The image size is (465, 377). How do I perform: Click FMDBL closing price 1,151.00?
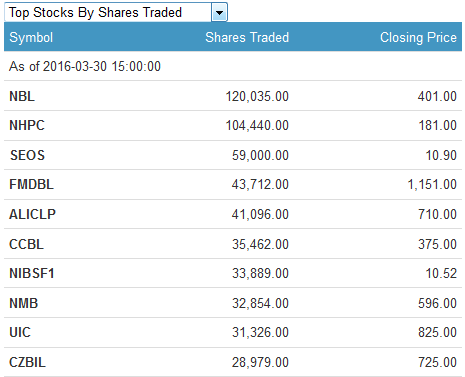(x=432, y=184)
